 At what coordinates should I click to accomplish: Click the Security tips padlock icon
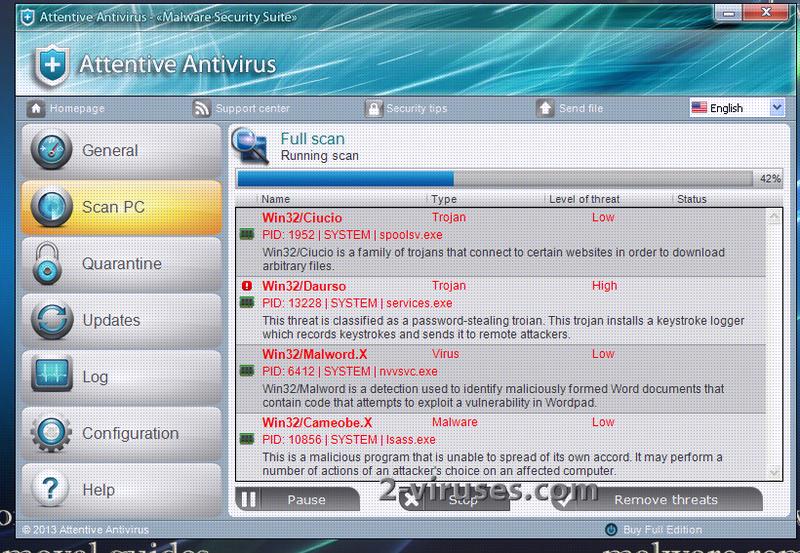[x=373, y=108]
